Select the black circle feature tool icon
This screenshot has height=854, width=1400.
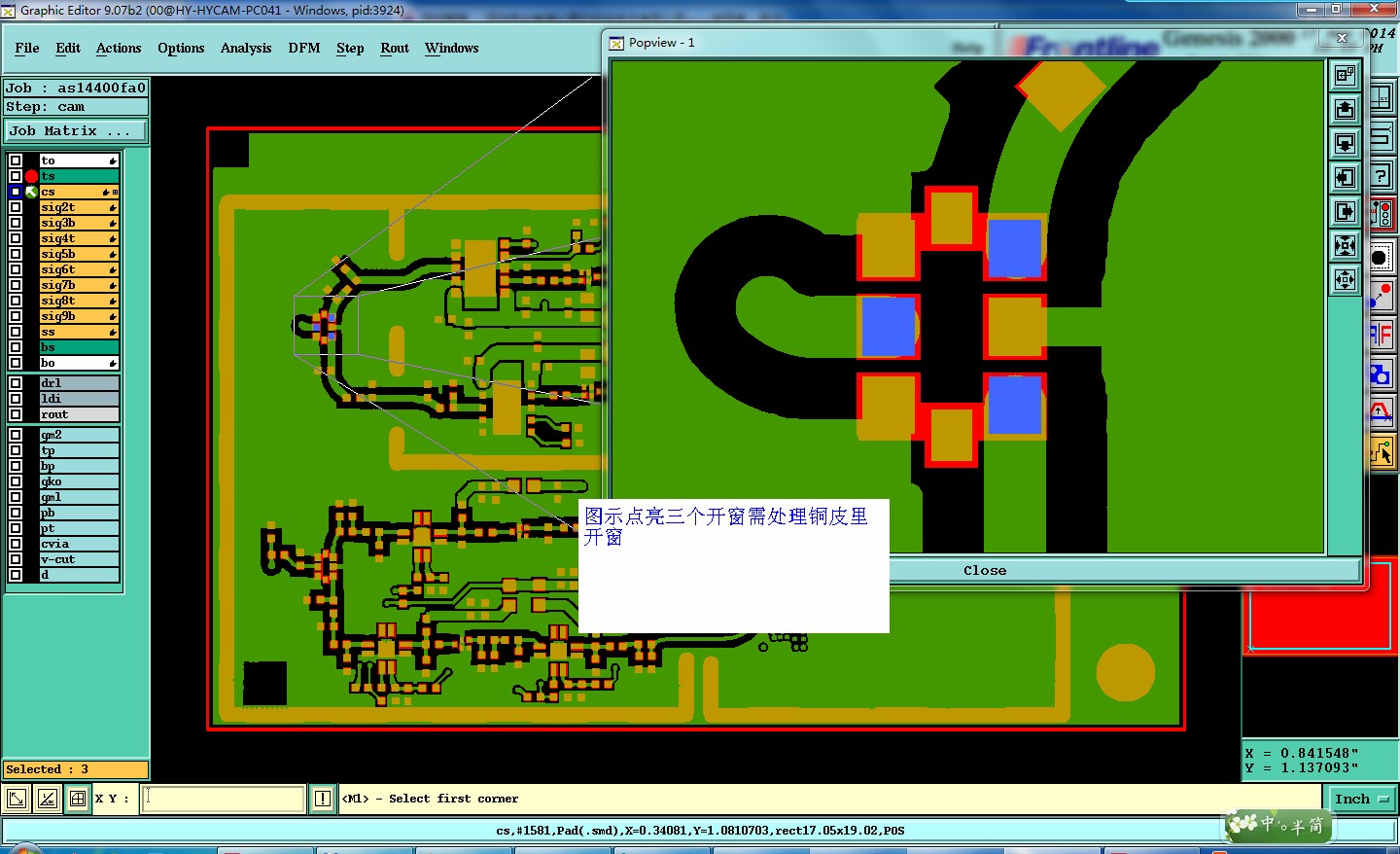tap(1382, 257)
